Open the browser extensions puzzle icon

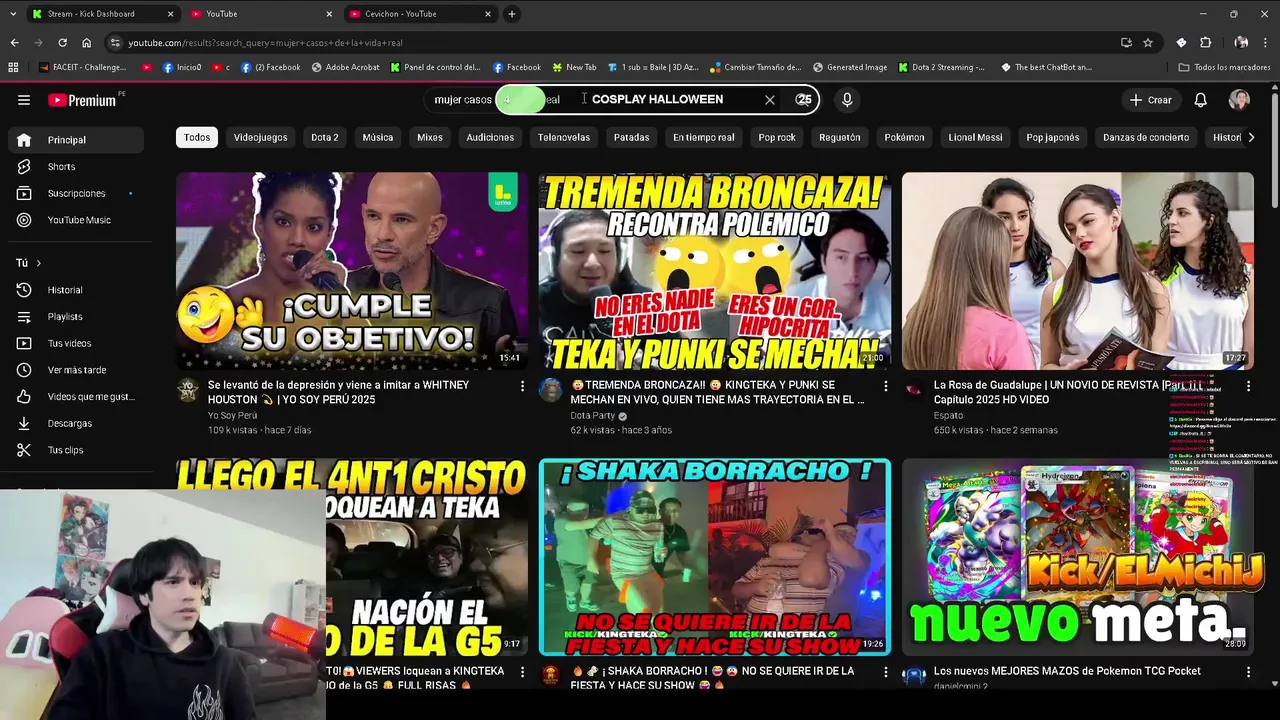coord(1206,43)
